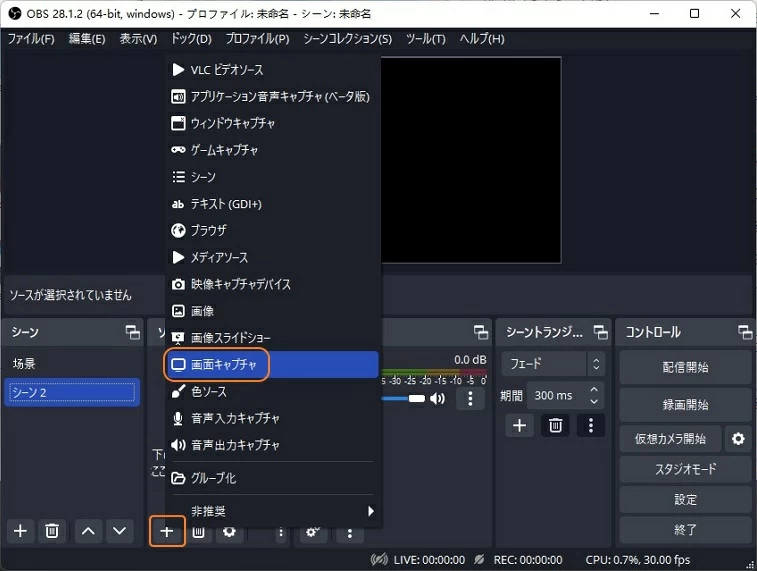Screen dimensions: 757x571
Task: Pop out the シーン dock panel
Action: point(133,333)
